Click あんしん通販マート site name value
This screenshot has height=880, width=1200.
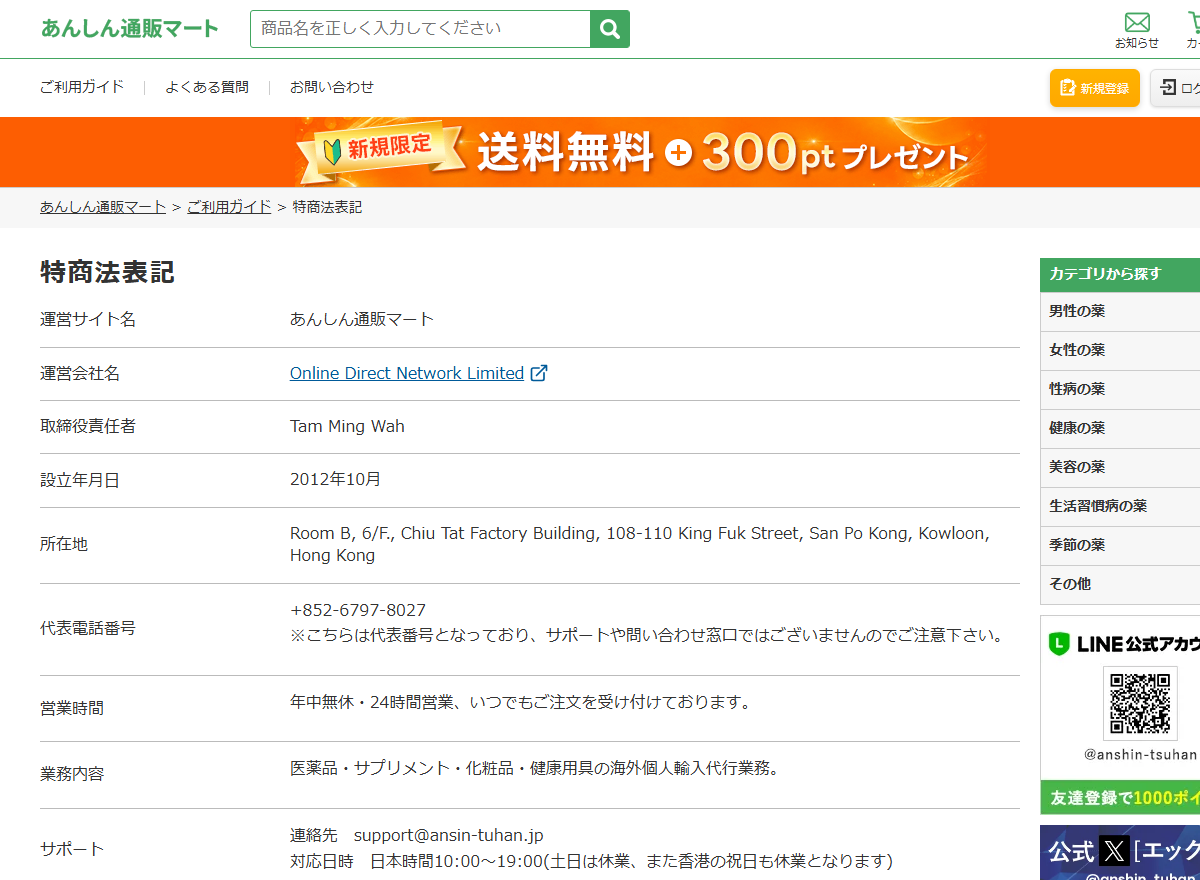tap(362, 319)
